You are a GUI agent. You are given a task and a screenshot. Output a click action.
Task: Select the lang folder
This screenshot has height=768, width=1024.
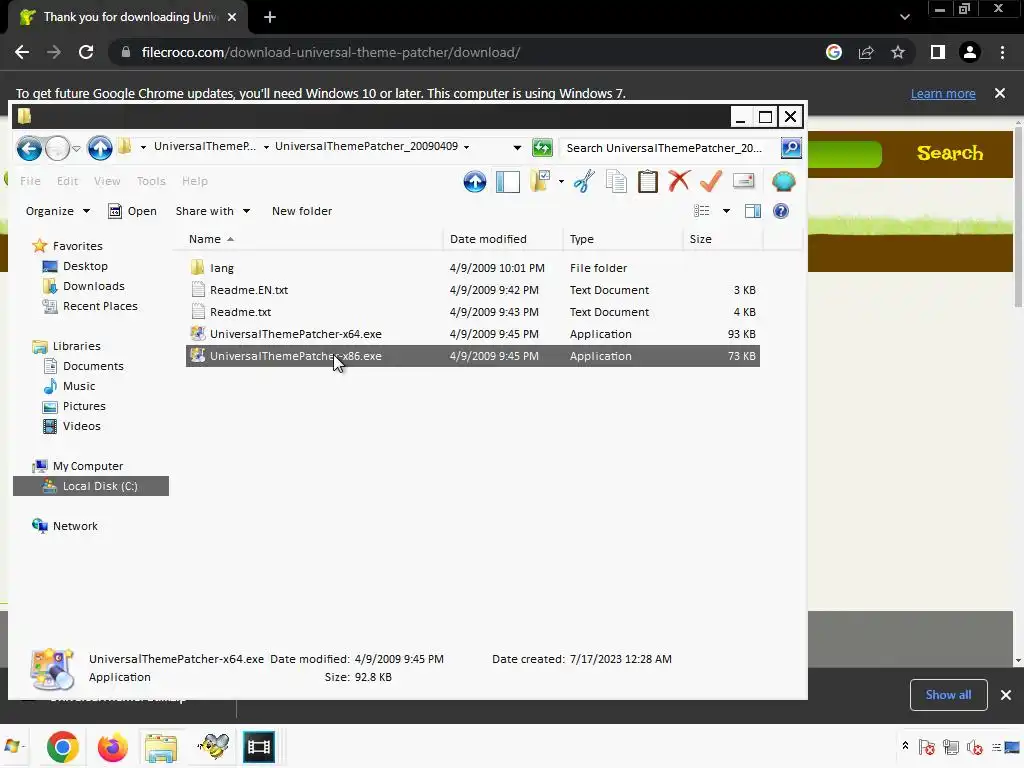point(473,268)
